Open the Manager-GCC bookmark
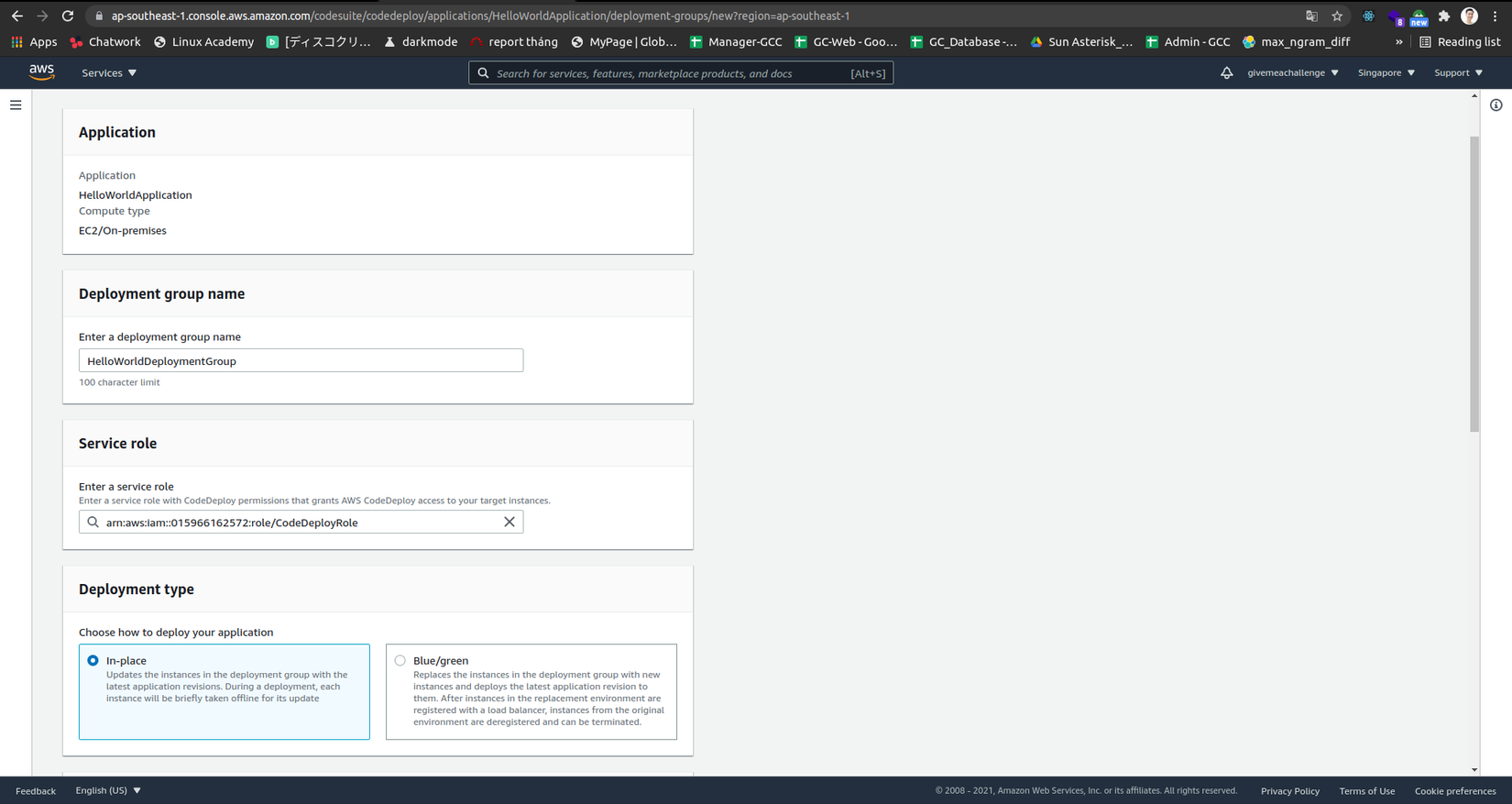The image size is (1512, 804). tap(736, 41)
